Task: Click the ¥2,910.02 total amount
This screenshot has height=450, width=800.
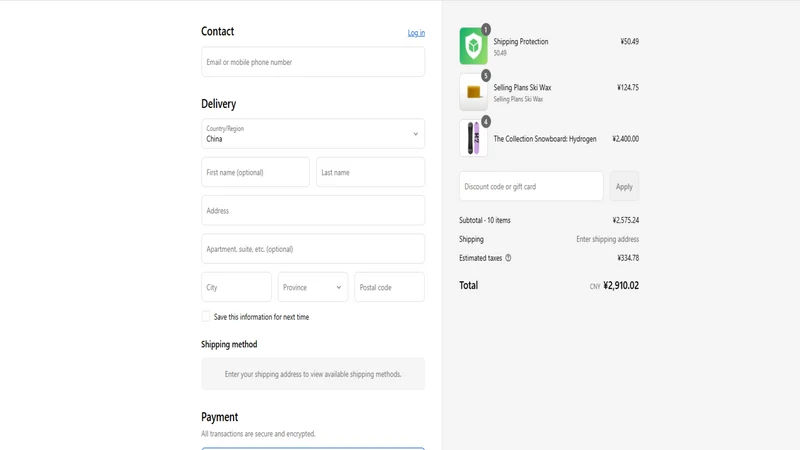Action: 621,285
